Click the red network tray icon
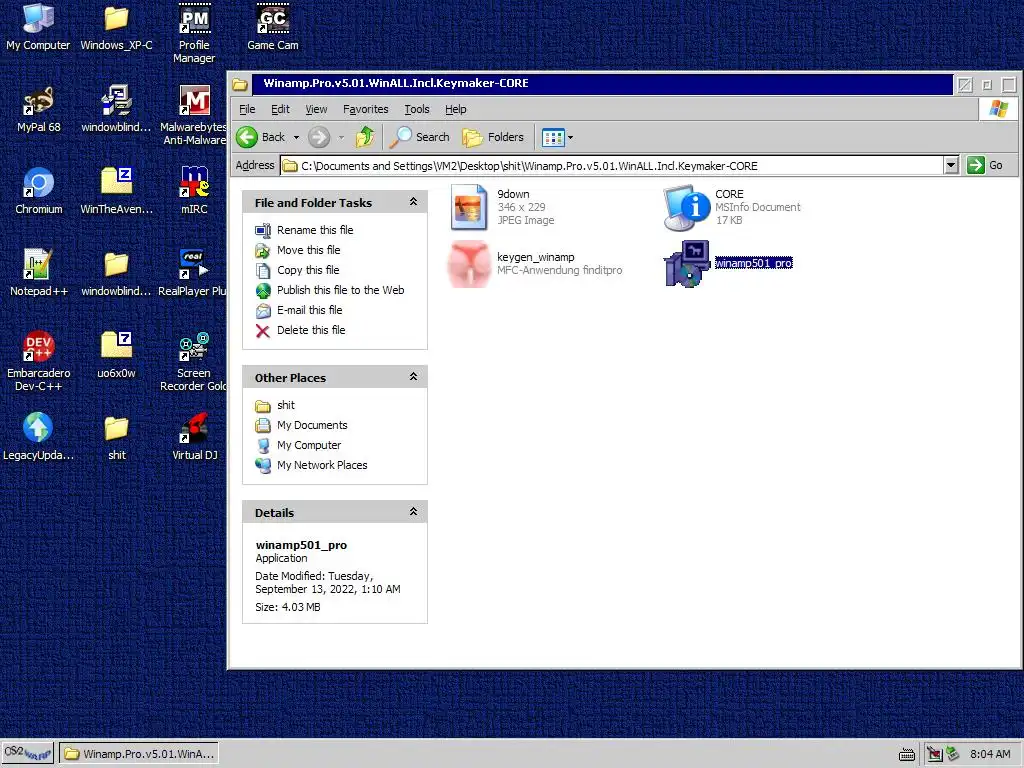Screen dimensions: 1024x768 [x=934, y=754]
